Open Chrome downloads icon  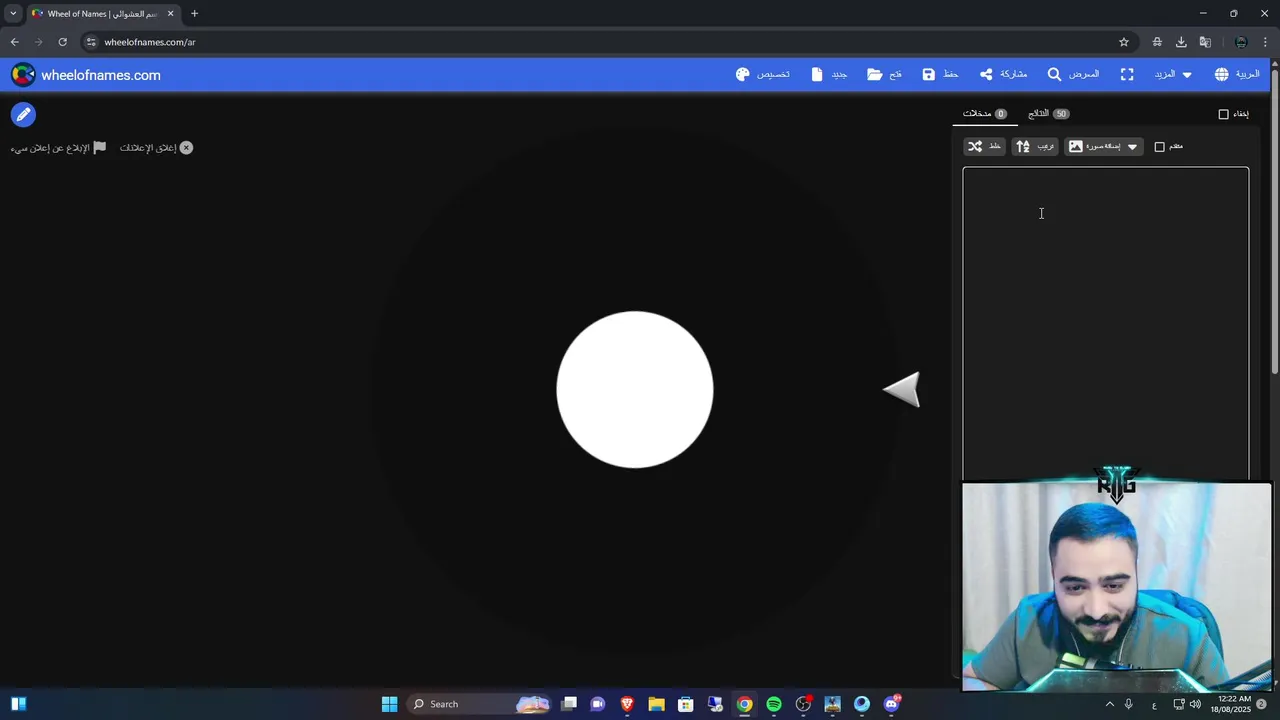coord(1181,42)
